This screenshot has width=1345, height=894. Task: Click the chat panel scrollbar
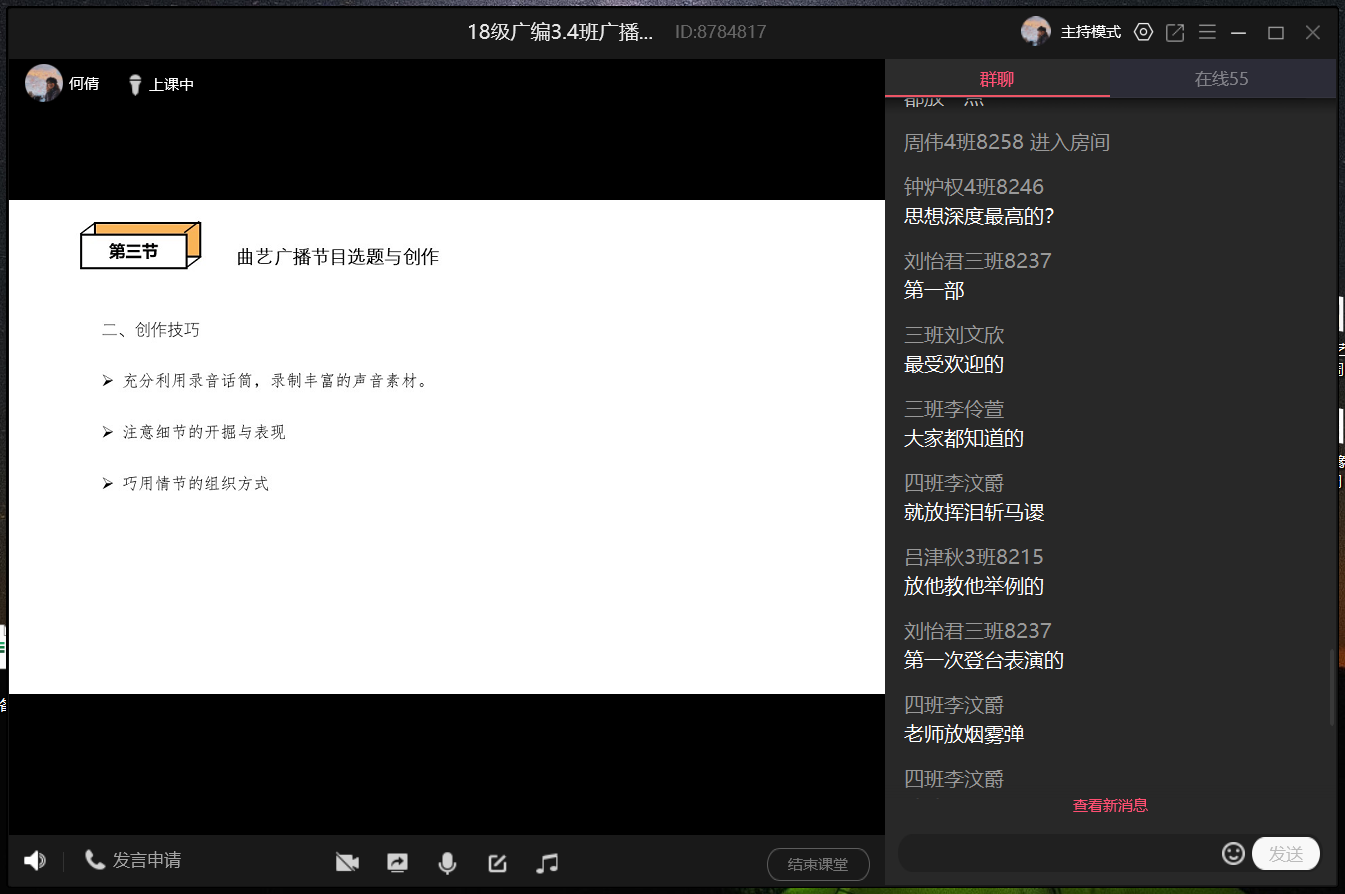point(1331,688)
